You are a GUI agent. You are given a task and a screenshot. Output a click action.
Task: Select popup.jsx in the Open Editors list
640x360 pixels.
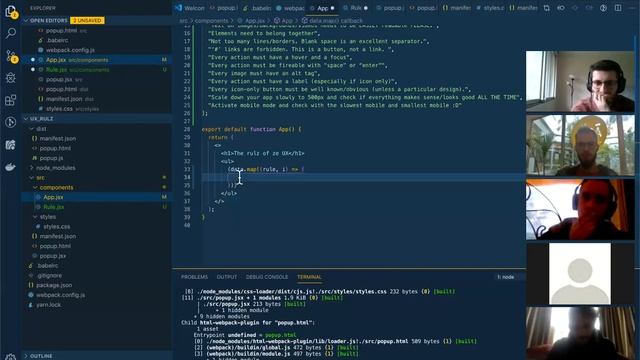[59, 80]
